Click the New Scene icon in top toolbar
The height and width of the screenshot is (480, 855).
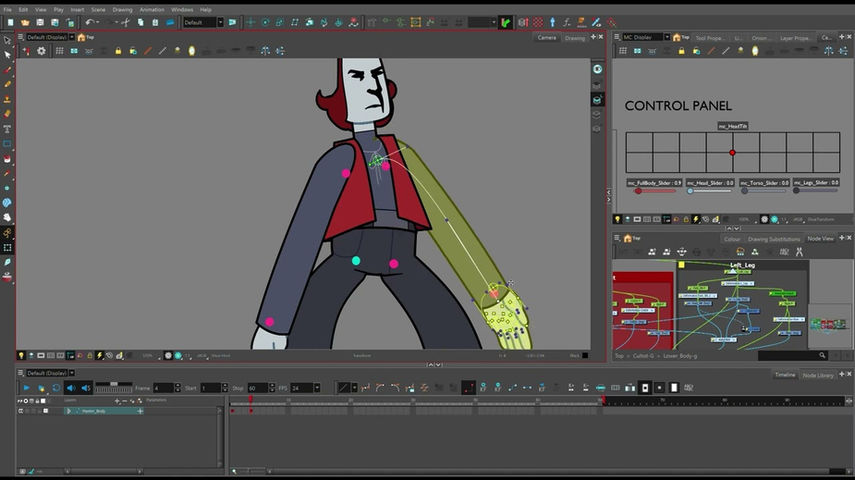tap(10, 22)
